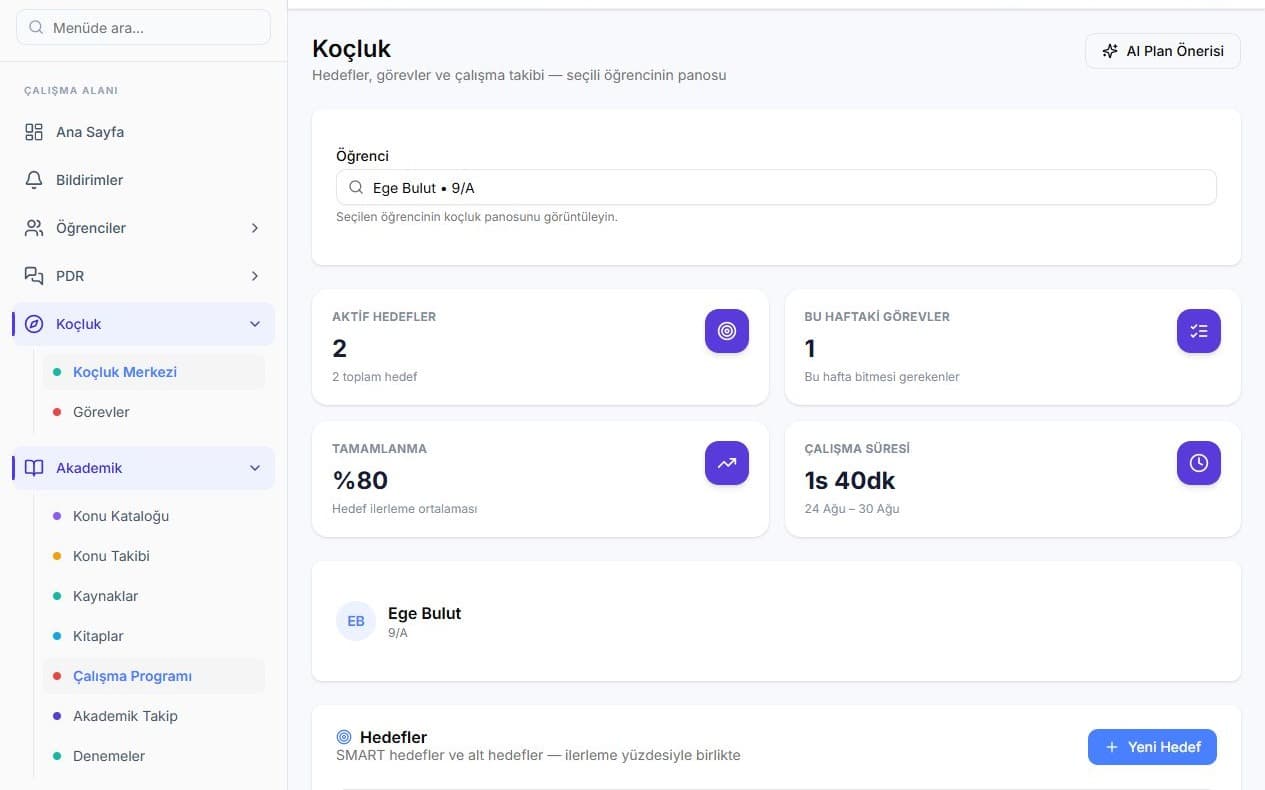Click the sparkle icon on AI Plan Önerisi
Screen dimensions: 1265x790
coord(1110,51)
